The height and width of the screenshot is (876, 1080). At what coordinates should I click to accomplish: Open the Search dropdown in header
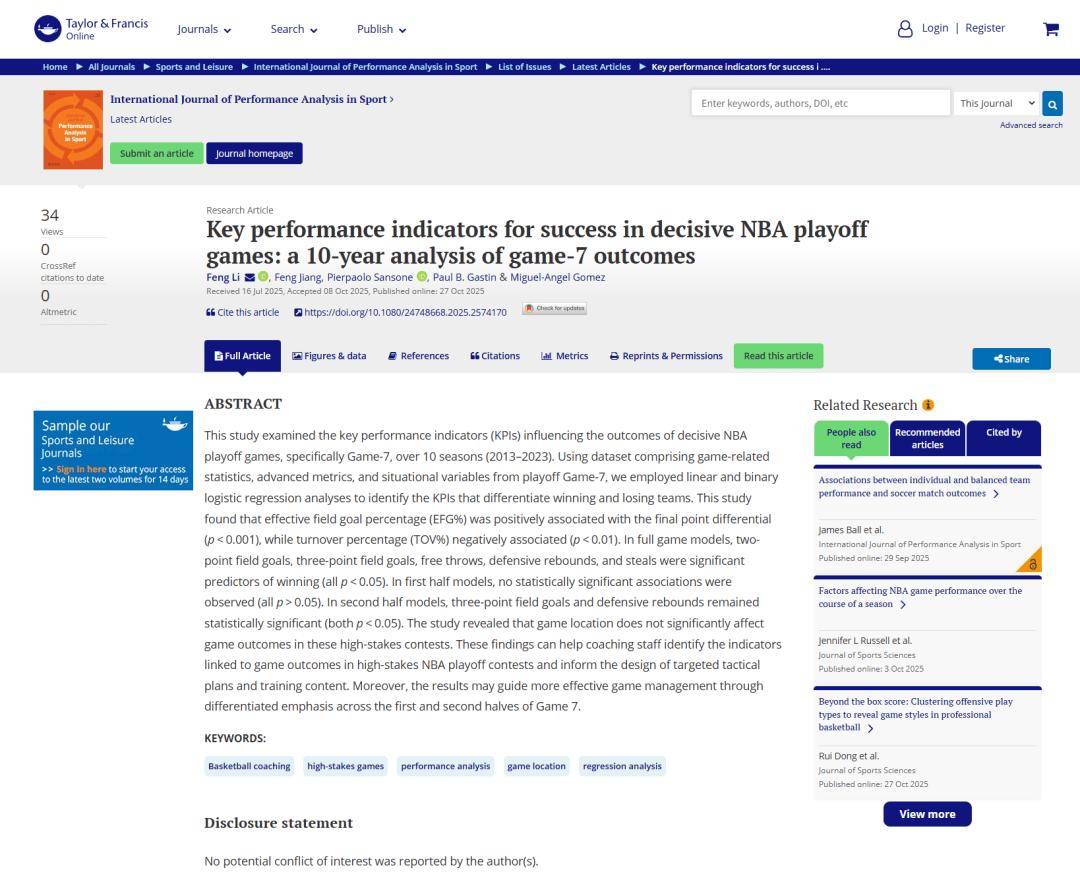coord(294,29)
